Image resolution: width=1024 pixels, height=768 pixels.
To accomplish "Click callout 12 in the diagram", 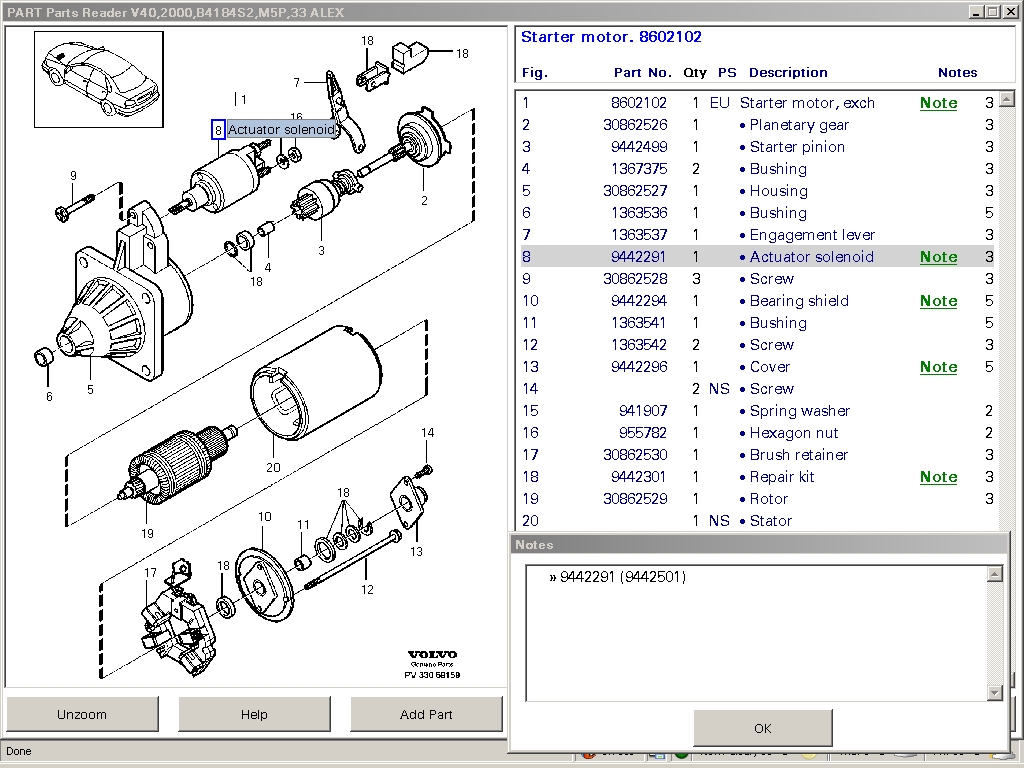I will pyautogui.click(x=368, y=590).
